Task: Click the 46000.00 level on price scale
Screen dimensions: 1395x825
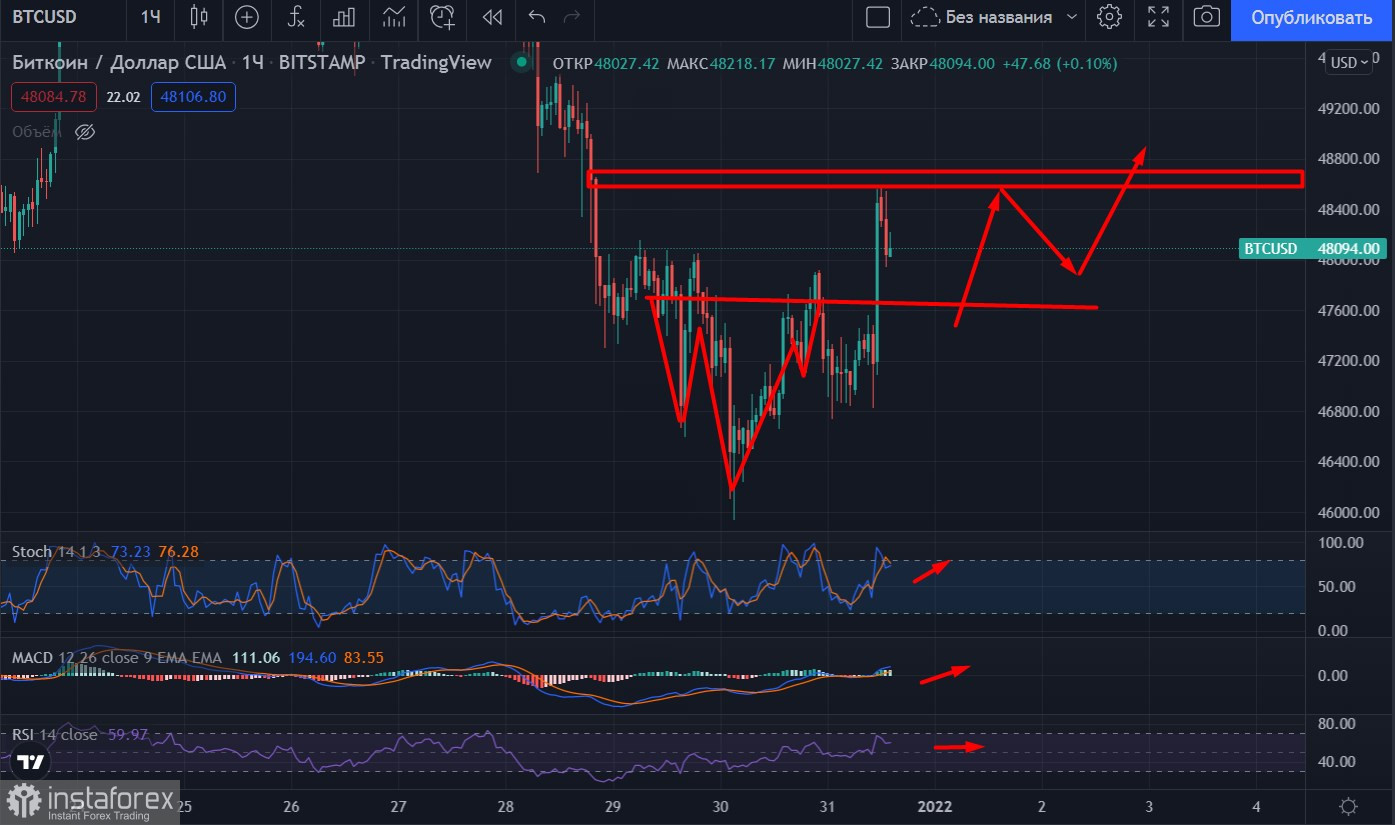Action: click(1348, 513)
